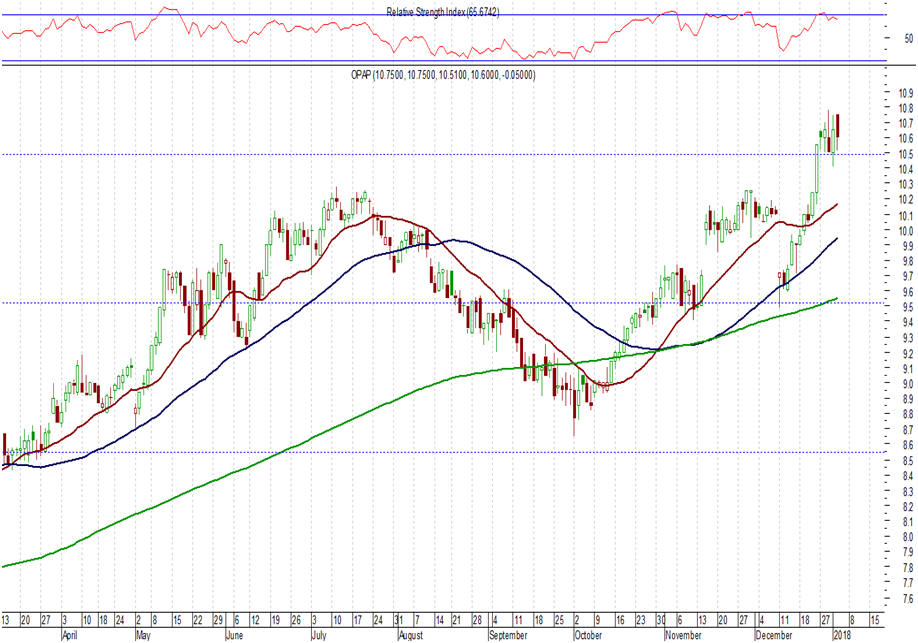Click the April month label

click(x=70, y=636)
